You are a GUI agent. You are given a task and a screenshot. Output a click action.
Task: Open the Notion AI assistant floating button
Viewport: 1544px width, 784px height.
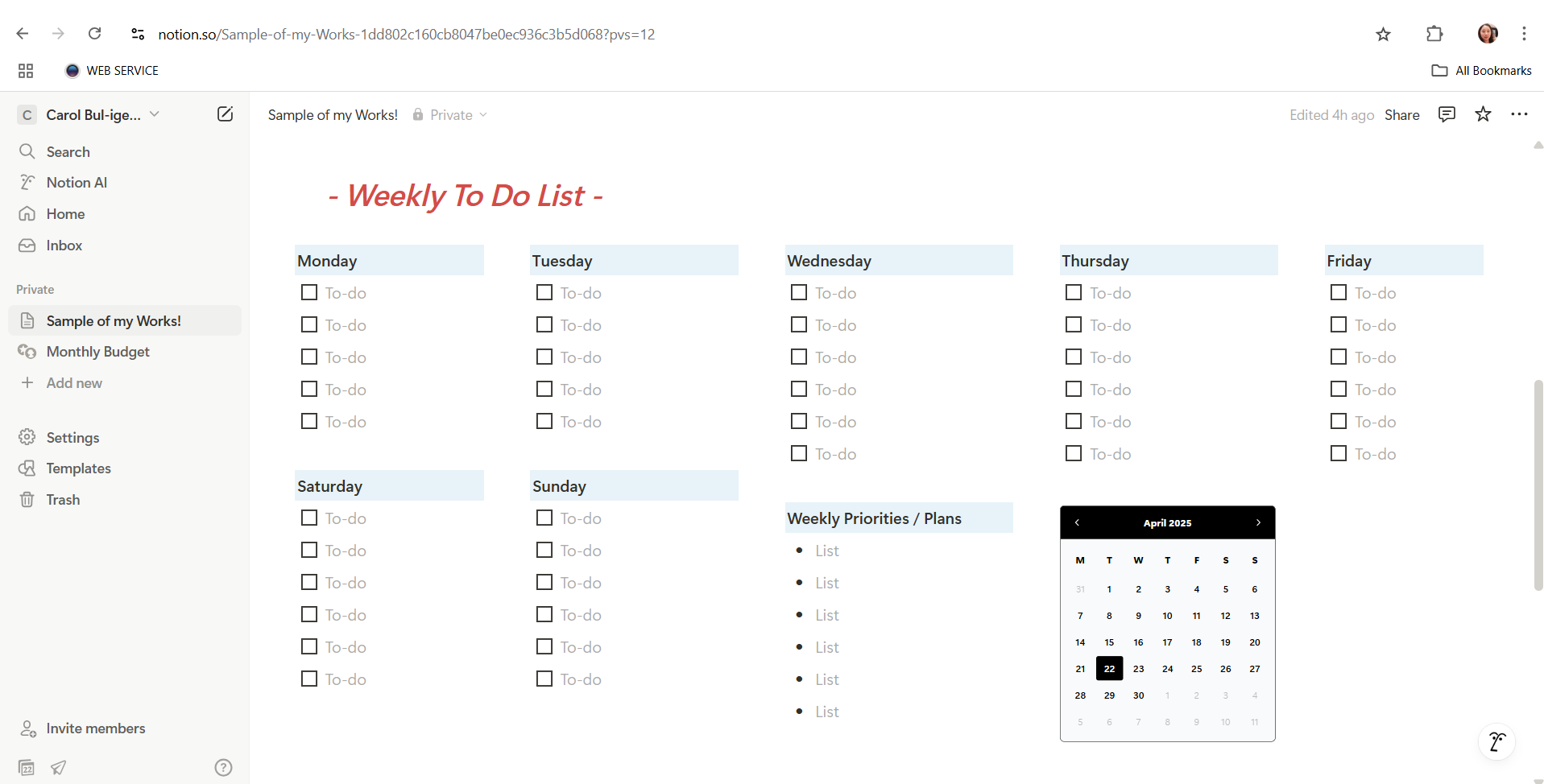click(1496, 741)
